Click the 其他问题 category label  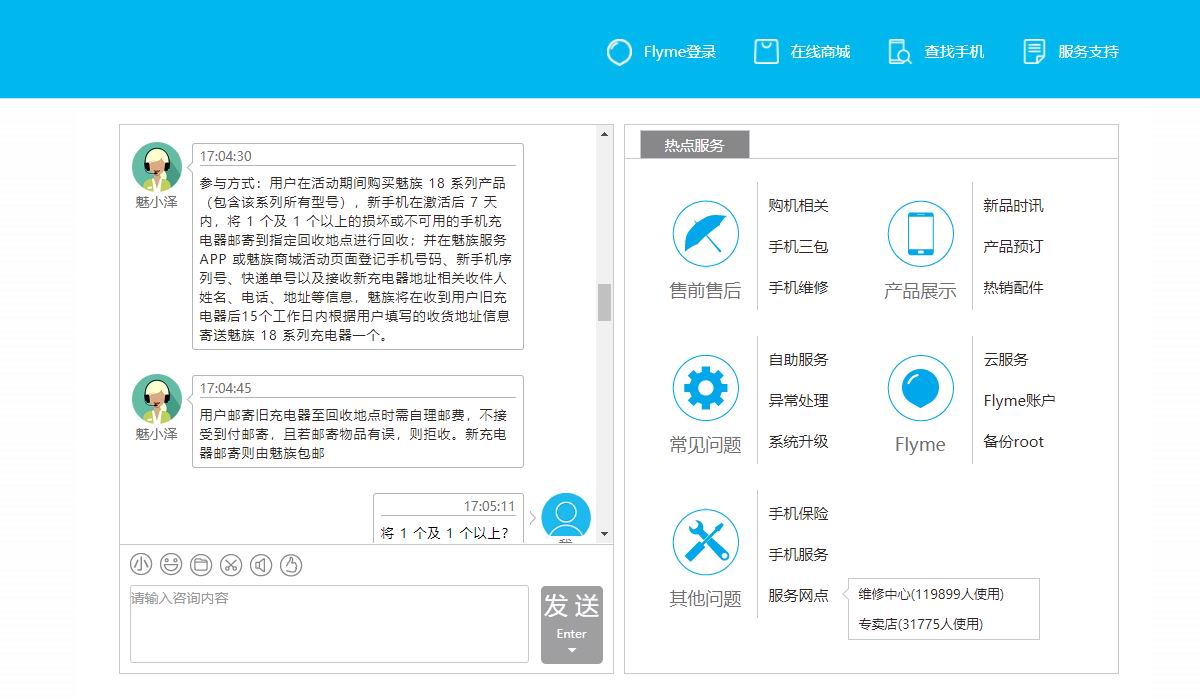(x=705, y=599)
